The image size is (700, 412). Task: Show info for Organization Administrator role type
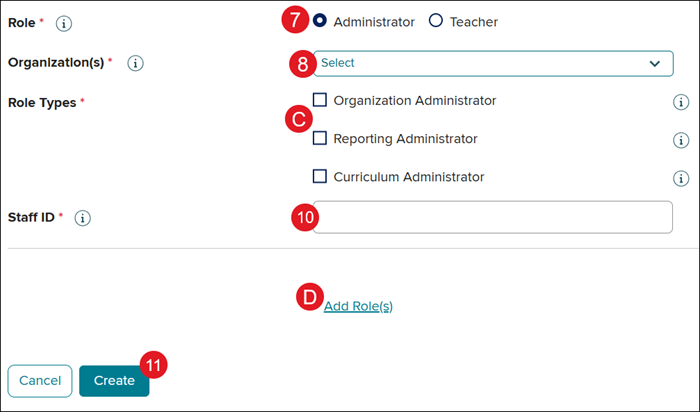click(x=681, y=102)
